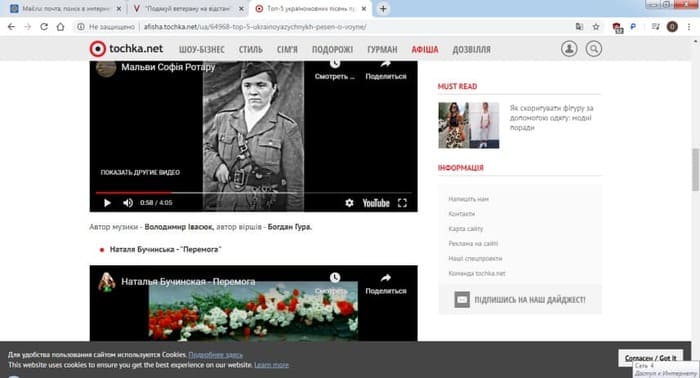
Task: Open Реклама на сайті link
Action: click(x=473, y=244)
